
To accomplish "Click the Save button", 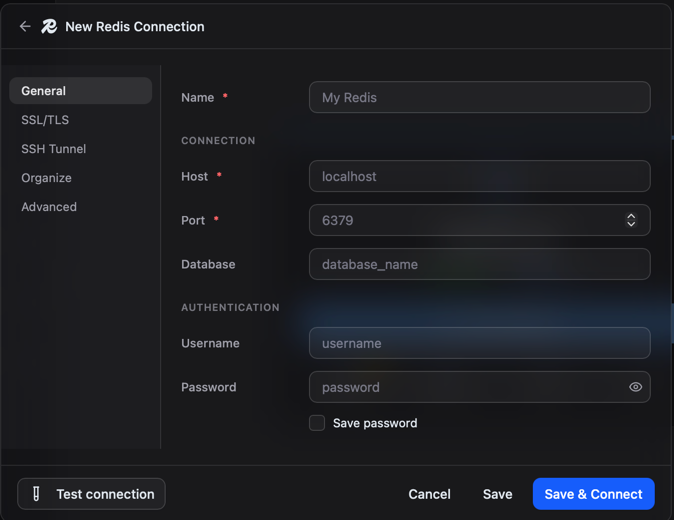I will pos(497,494).
